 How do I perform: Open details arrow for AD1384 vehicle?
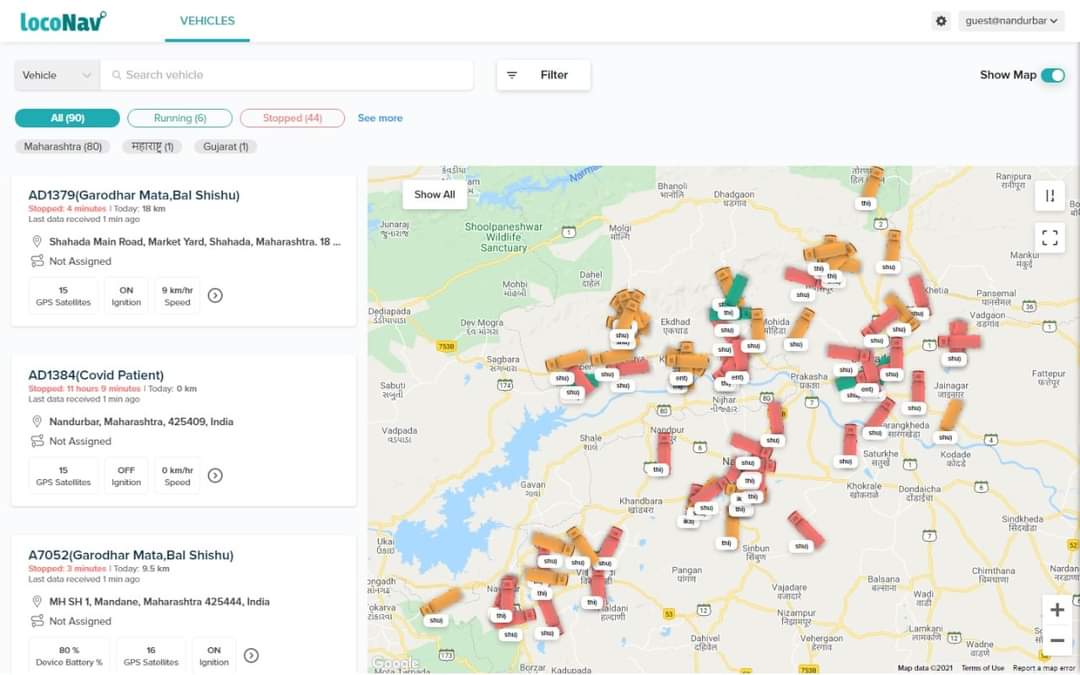pyautogui.click(x=215, y=475)
